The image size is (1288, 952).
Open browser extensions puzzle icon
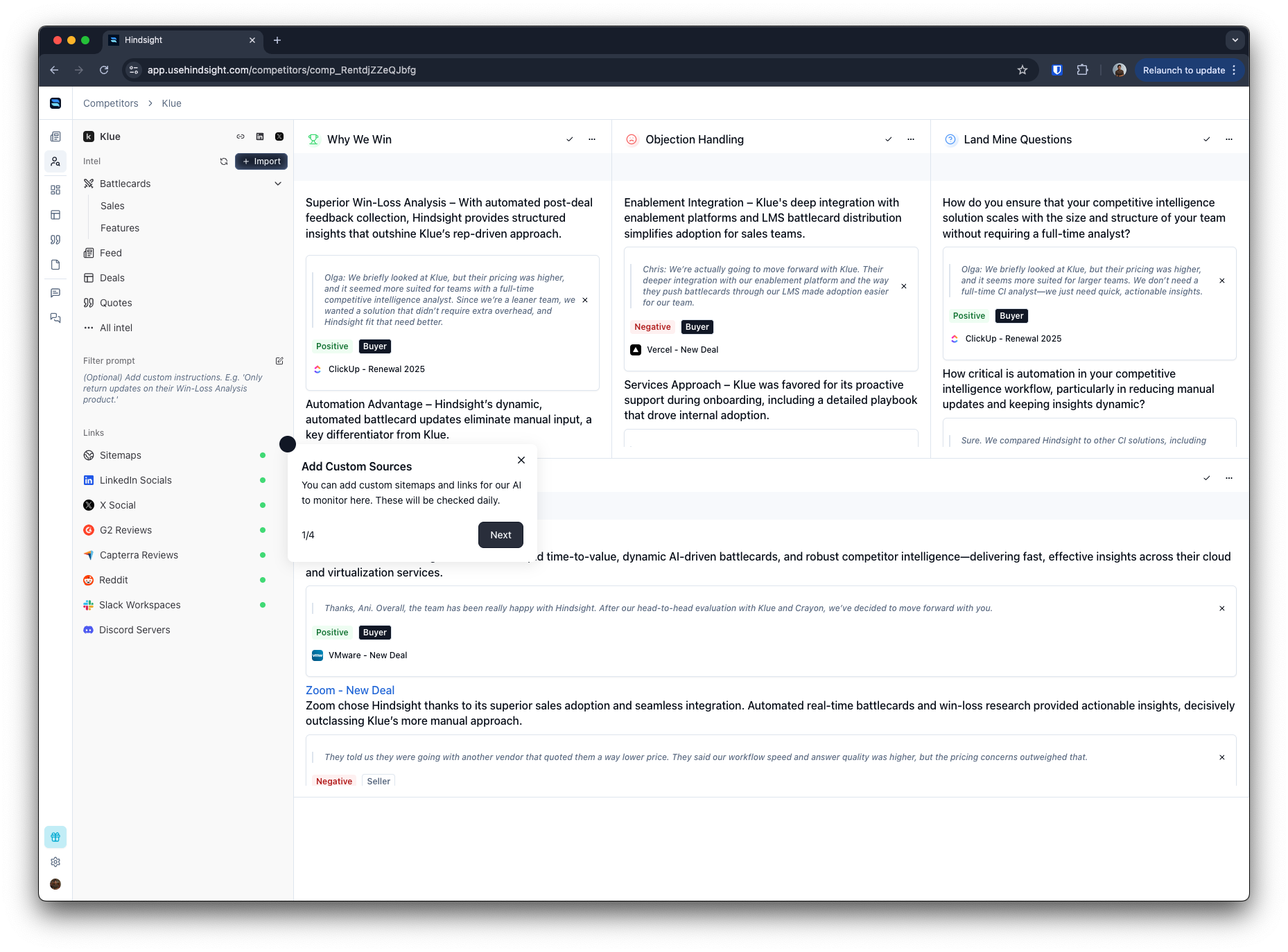tap(1082, 70)
